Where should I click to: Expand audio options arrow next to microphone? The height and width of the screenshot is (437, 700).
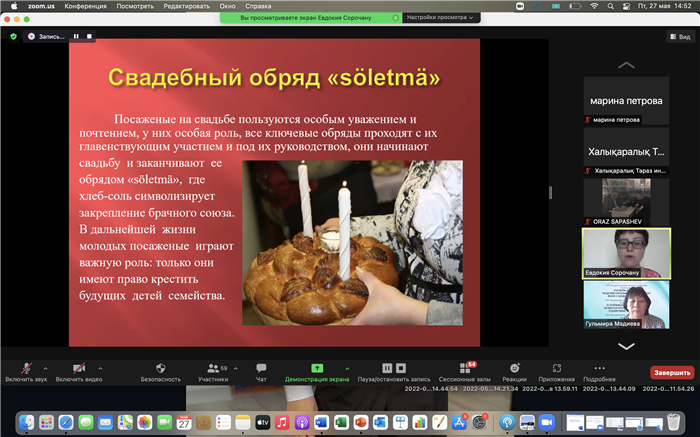pyautogui.click(x=45, y=367)
